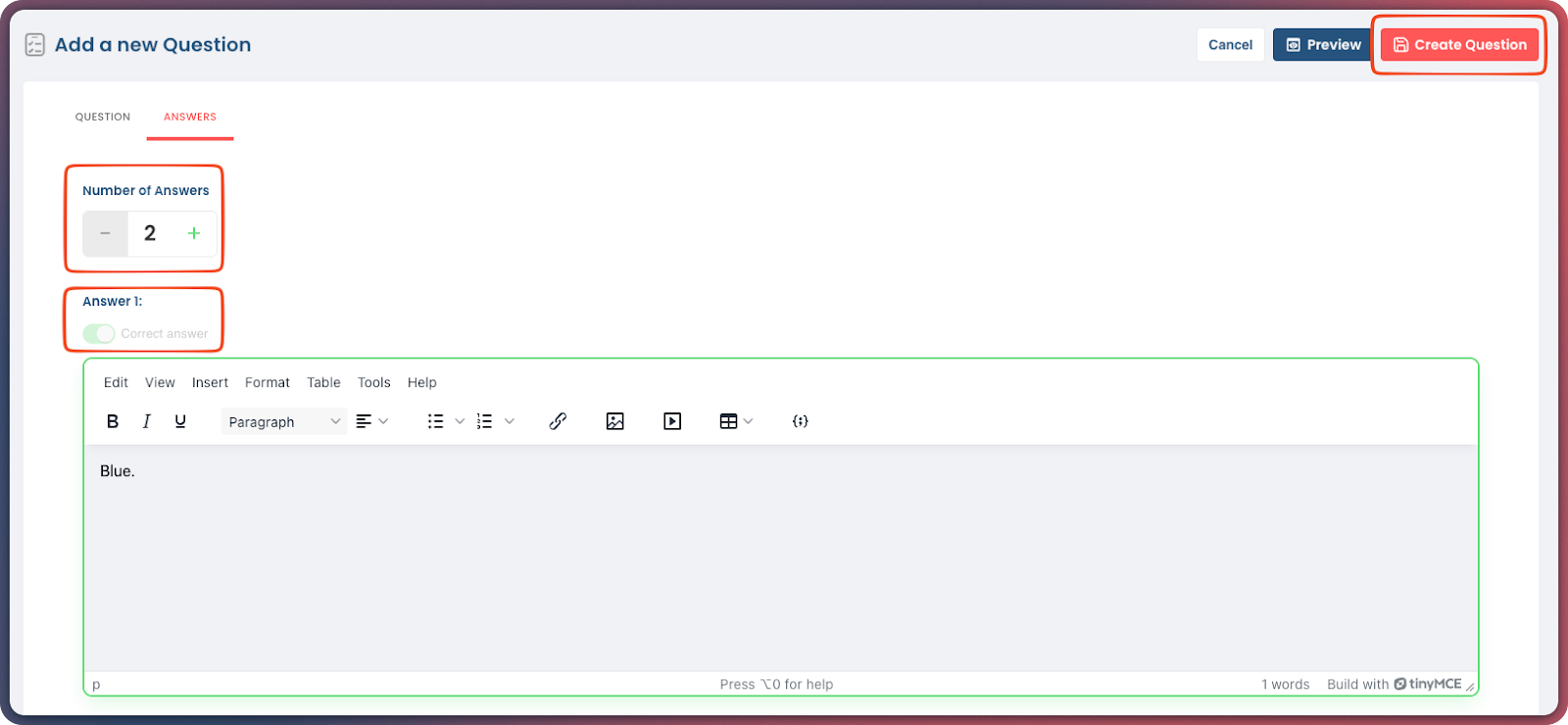
Task: Insert media using the play icon
Action: (x=672, y=421)
